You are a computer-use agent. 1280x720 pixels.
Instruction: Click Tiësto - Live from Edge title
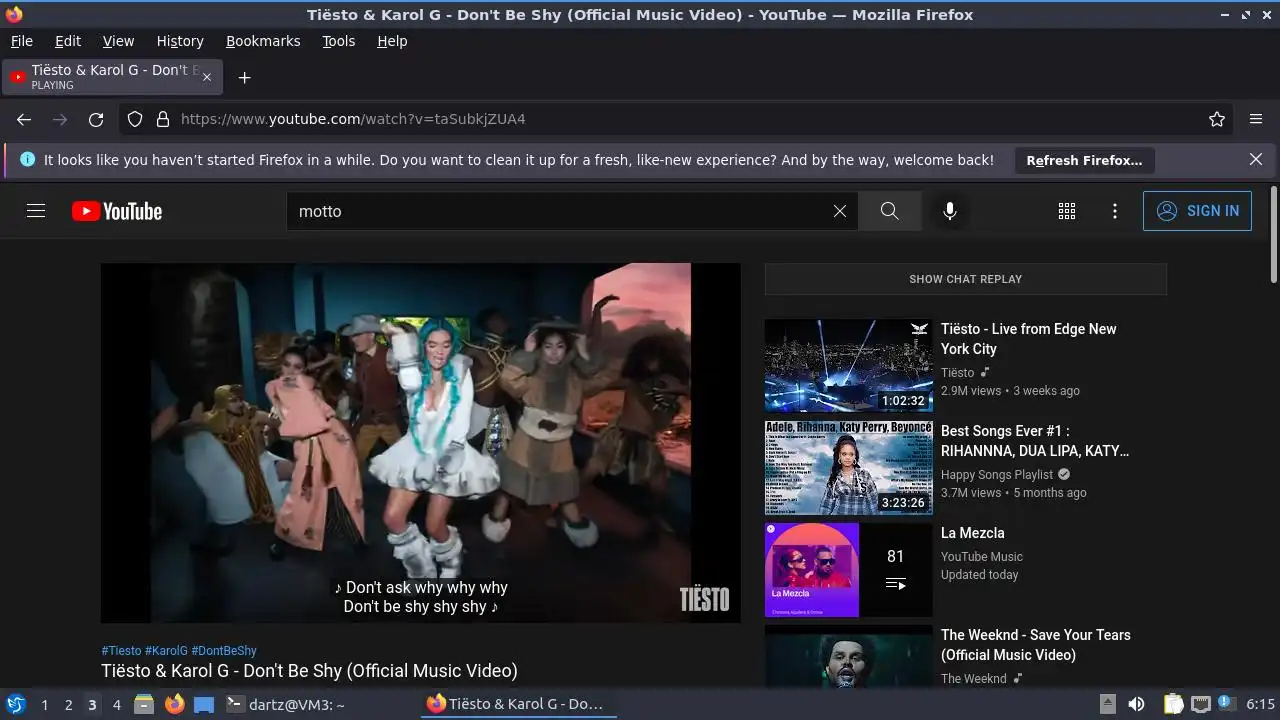[1029, 339]
